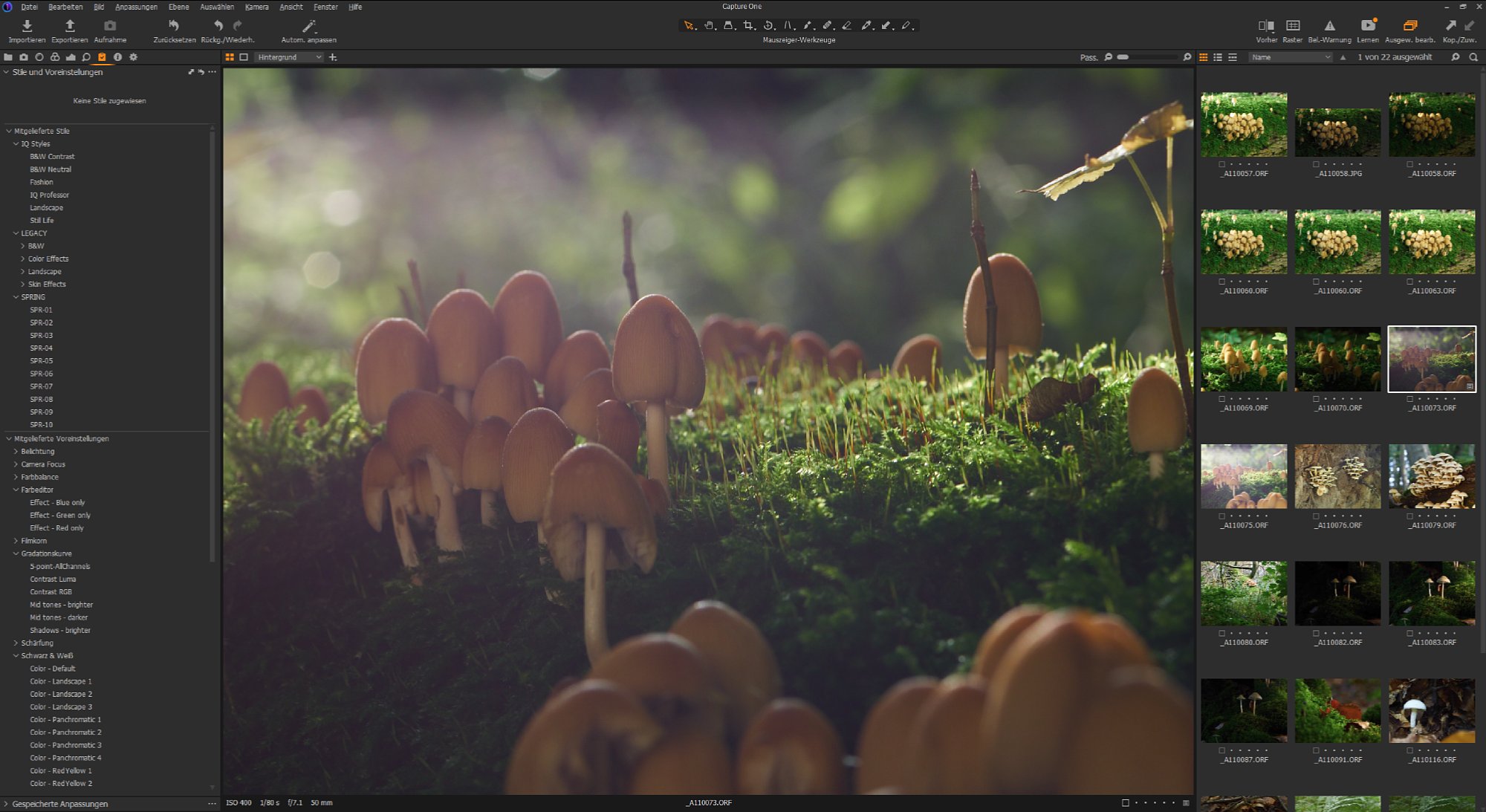Select the Erase Mask tool

click(846, 25)
